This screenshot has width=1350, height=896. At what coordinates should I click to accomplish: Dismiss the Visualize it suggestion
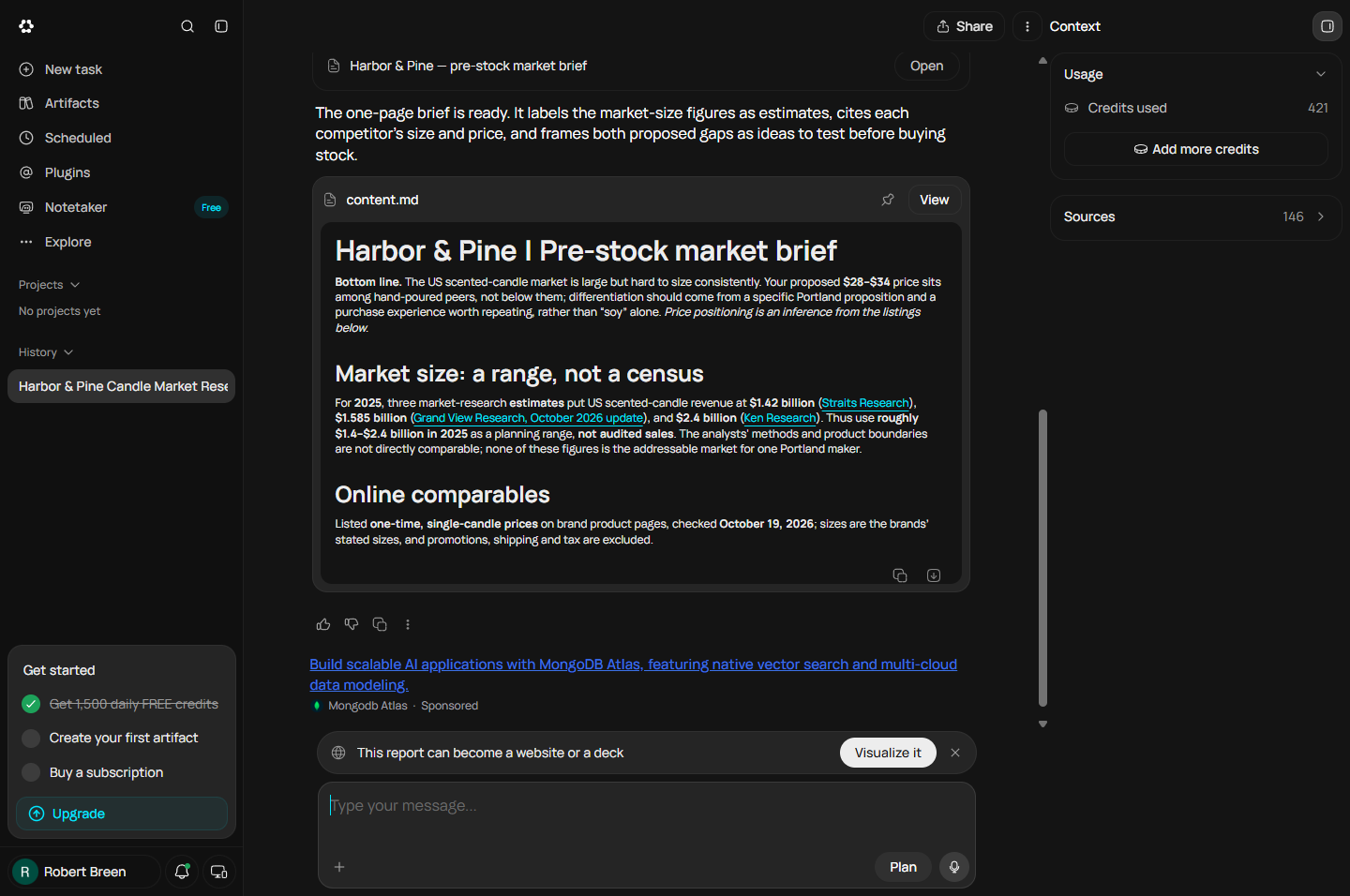pos(955,753)
